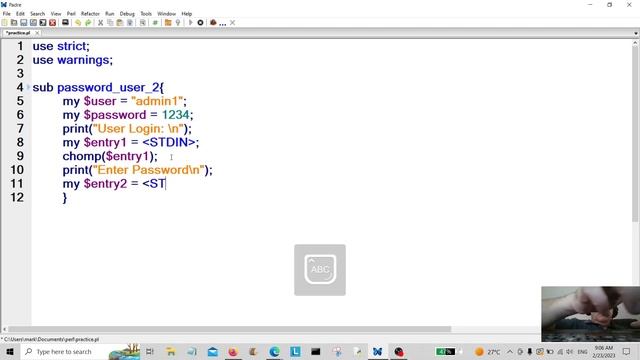Redo with the green arrow icon
The width and height of the screenshot is (640, 360).
pyautogui.click(x=88, y=23)
